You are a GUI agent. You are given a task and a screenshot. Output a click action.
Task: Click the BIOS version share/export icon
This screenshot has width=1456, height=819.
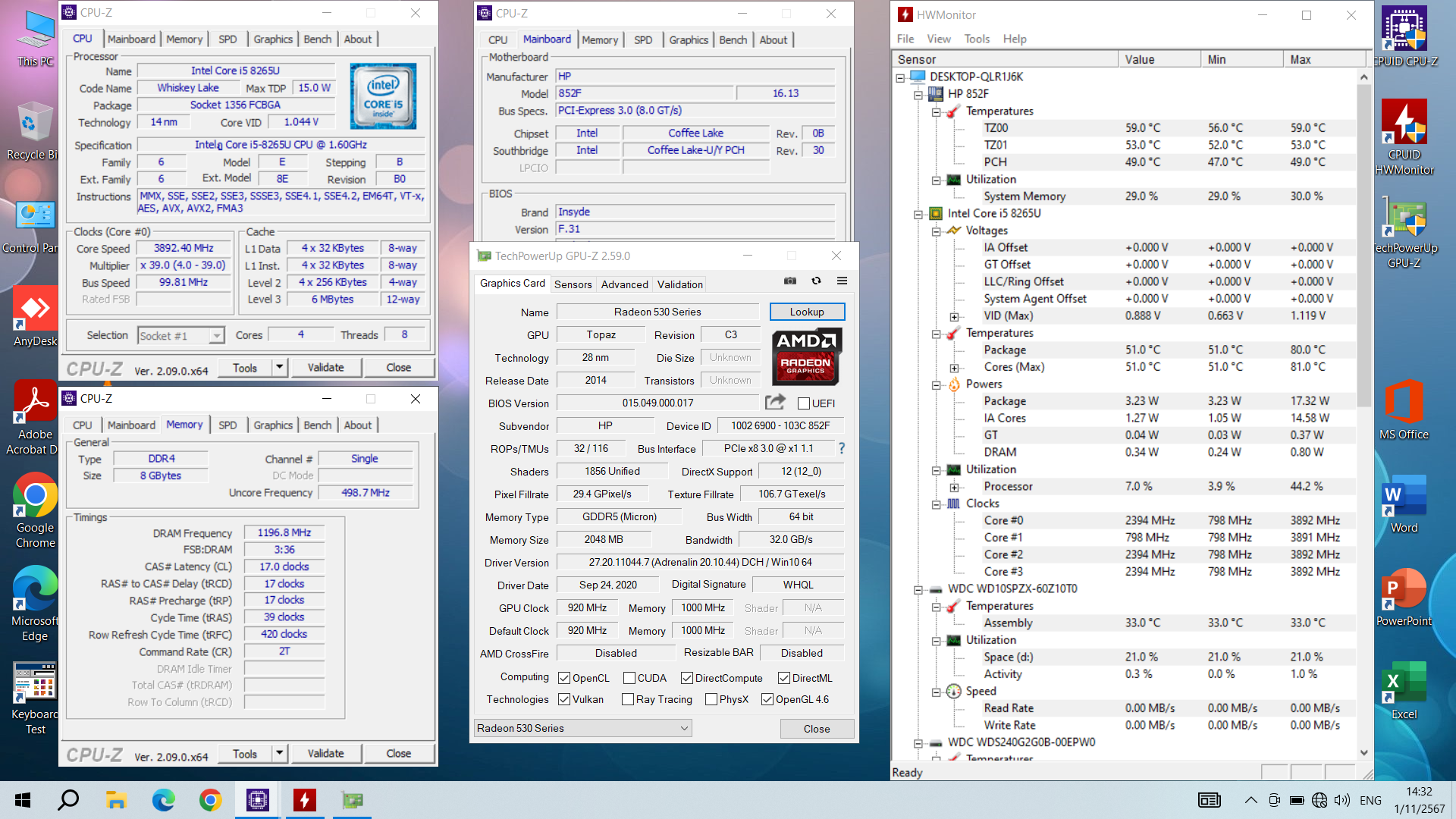tap(775, 403)
